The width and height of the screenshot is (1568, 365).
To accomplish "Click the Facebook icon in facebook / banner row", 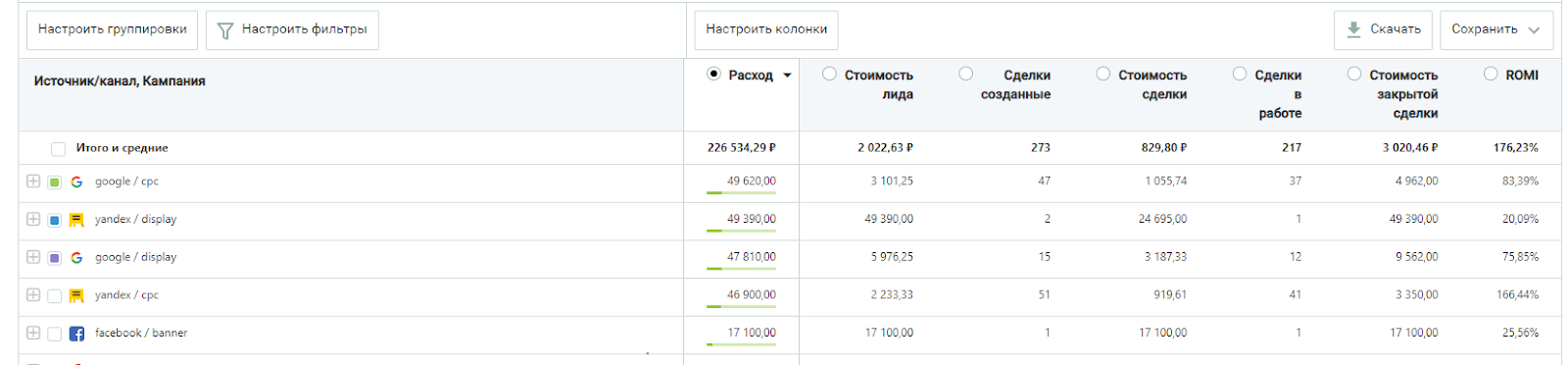I will [x=76, y=334].
